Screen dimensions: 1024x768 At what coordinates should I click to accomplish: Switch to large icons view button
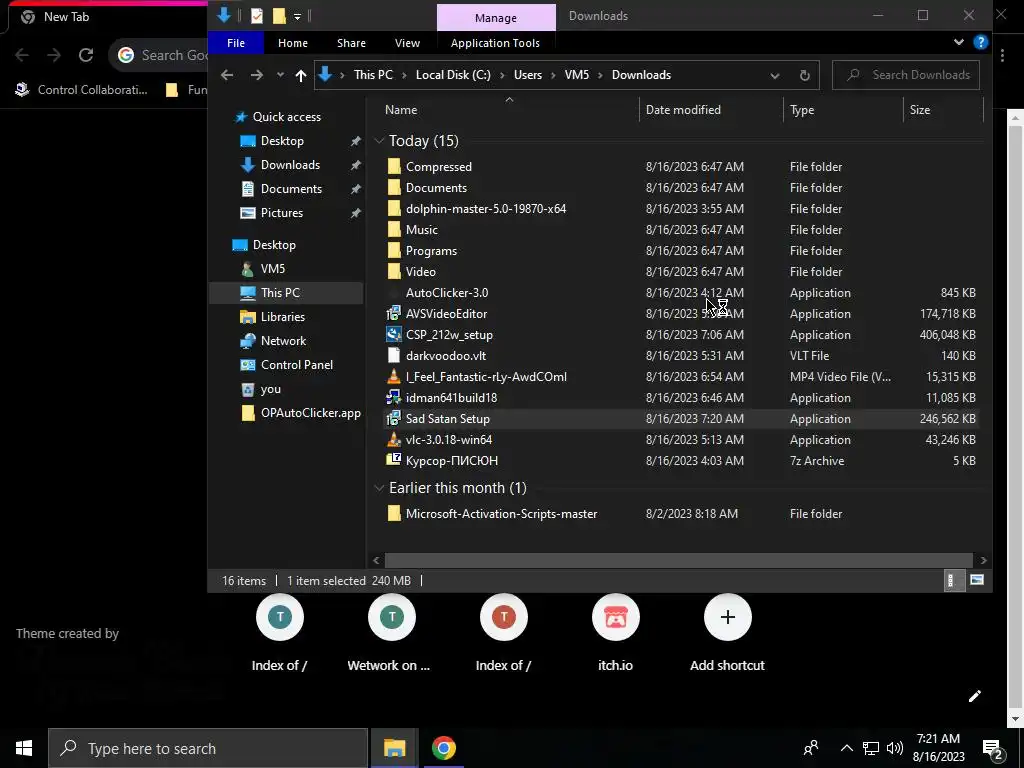pos(976,580)
